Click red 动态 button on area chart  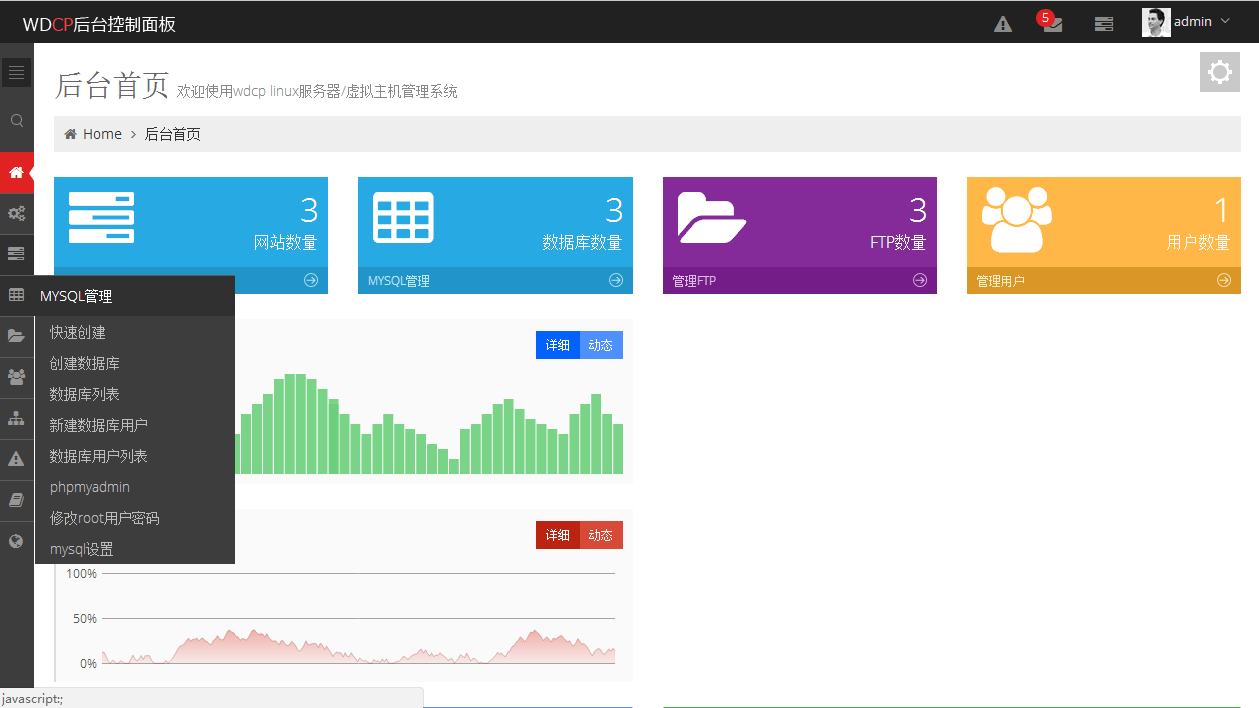tap(601, 535)
